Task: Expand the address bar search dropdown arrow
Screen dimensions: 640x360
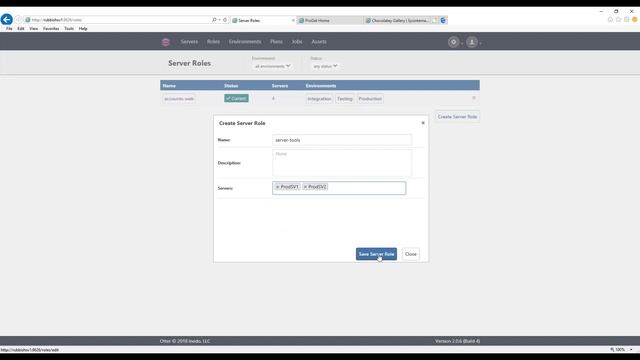Action: pos(220,20)
